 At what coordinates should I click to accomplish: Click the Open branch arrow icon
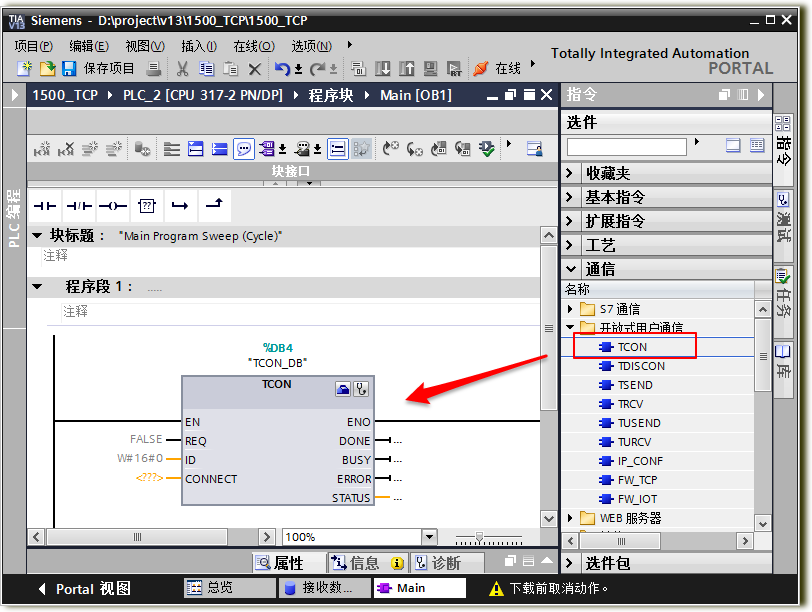180,206
